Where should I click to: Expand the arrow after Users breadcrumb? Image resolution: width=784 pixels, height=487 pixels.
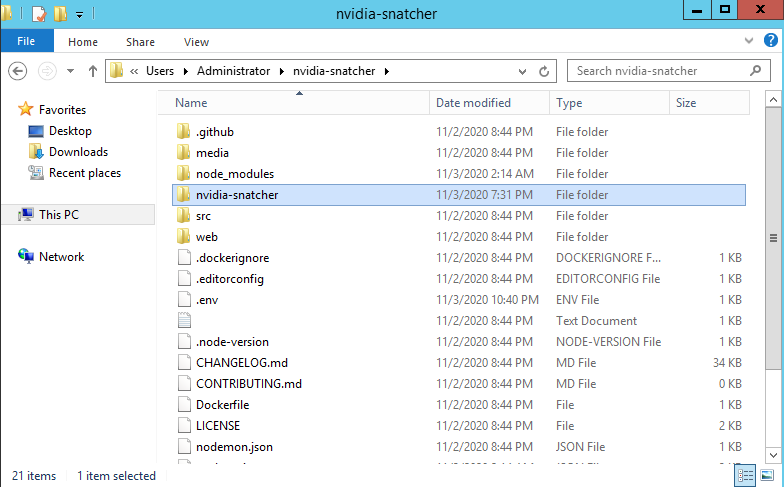click(186, 72)
